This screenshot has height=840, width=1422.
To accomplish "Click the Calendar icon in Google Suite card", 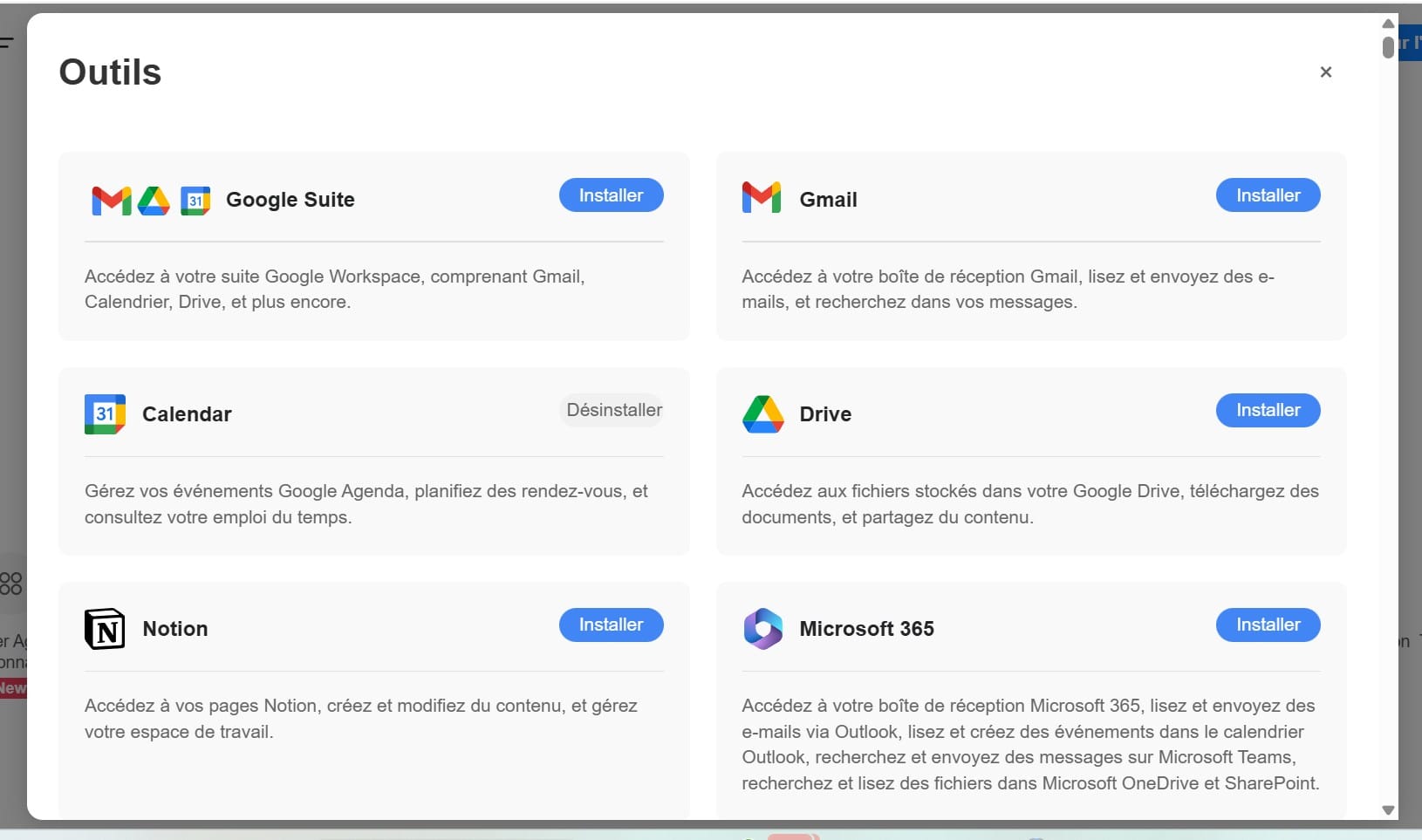I will point(195,201).
